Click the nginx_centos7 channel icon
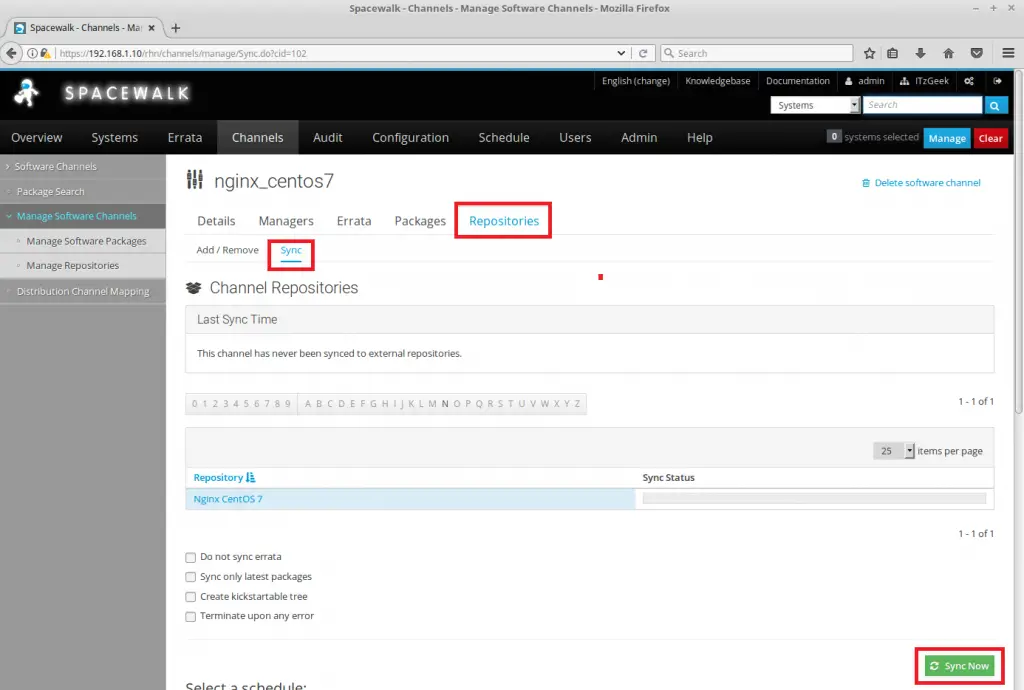 tap(195, 180)
